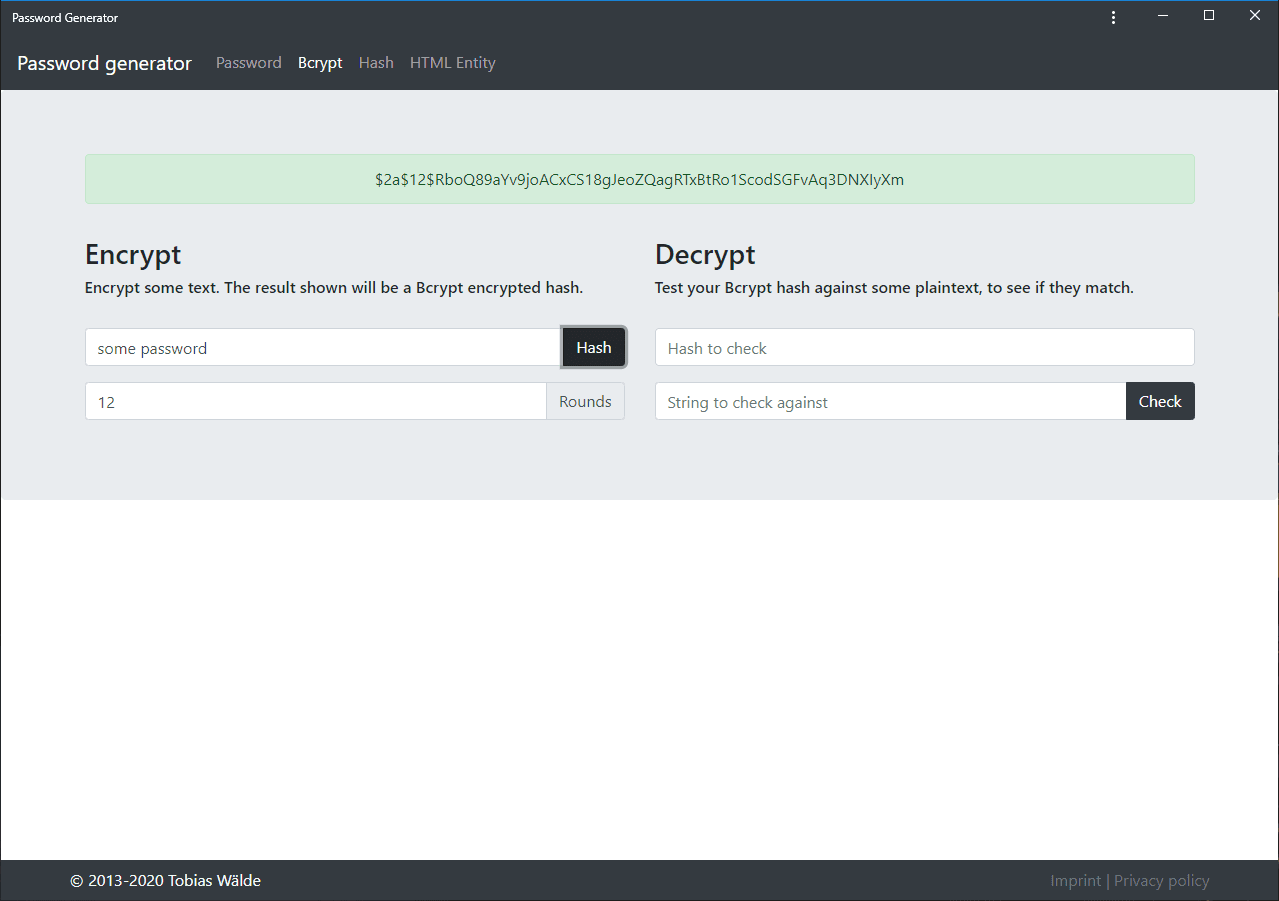Click the dark Hash button
The image size is (1279, 901).
[594, 348]
